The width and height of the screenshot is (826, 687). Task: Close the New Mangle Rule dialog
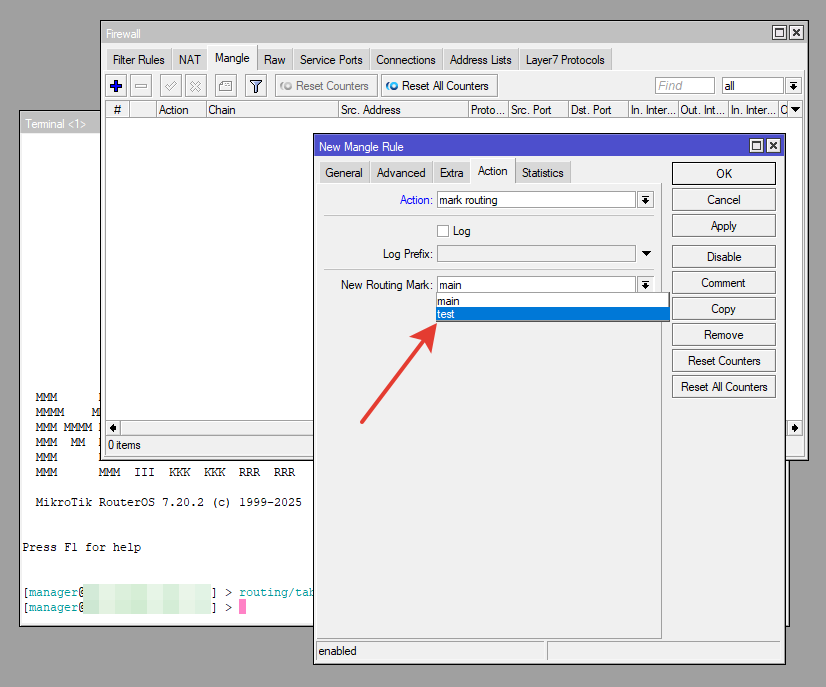pos(773,146)
